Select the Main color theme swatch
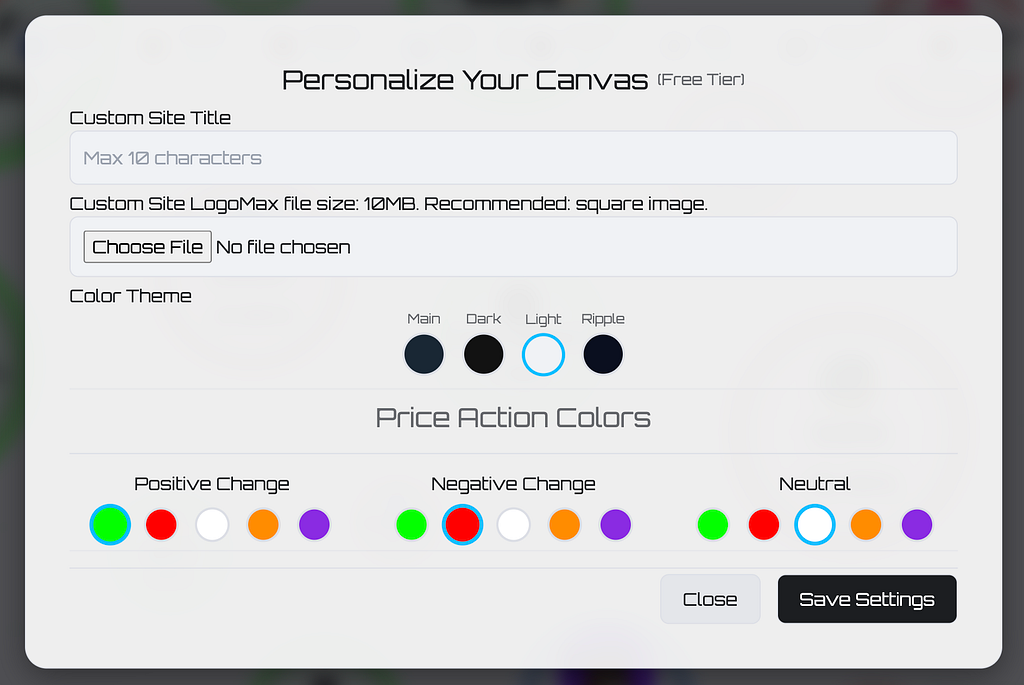Viewport: 1024px width, 685px height. [424, 355]
